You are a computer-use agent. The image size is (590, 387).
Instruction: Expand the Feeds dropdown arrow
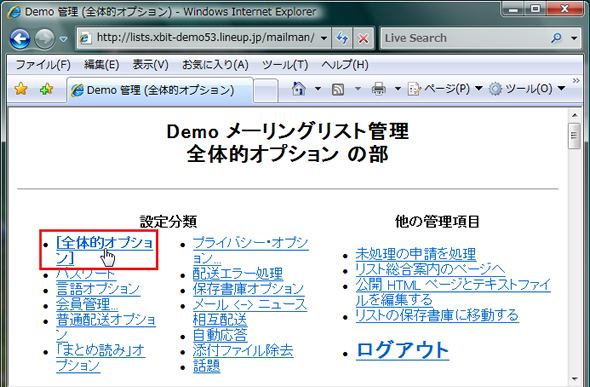coord(358,89)
